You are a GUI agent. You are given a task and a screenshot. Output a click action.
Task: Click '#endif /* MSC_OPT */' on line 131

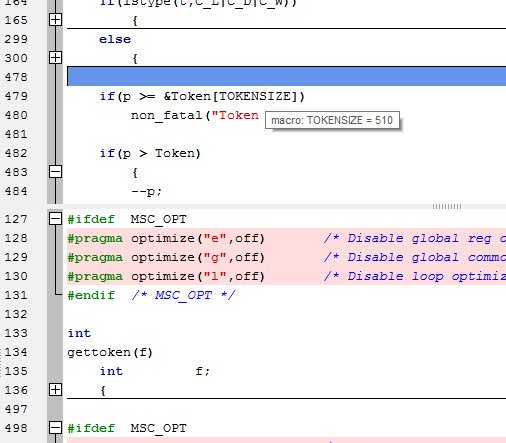coord(151,295)
